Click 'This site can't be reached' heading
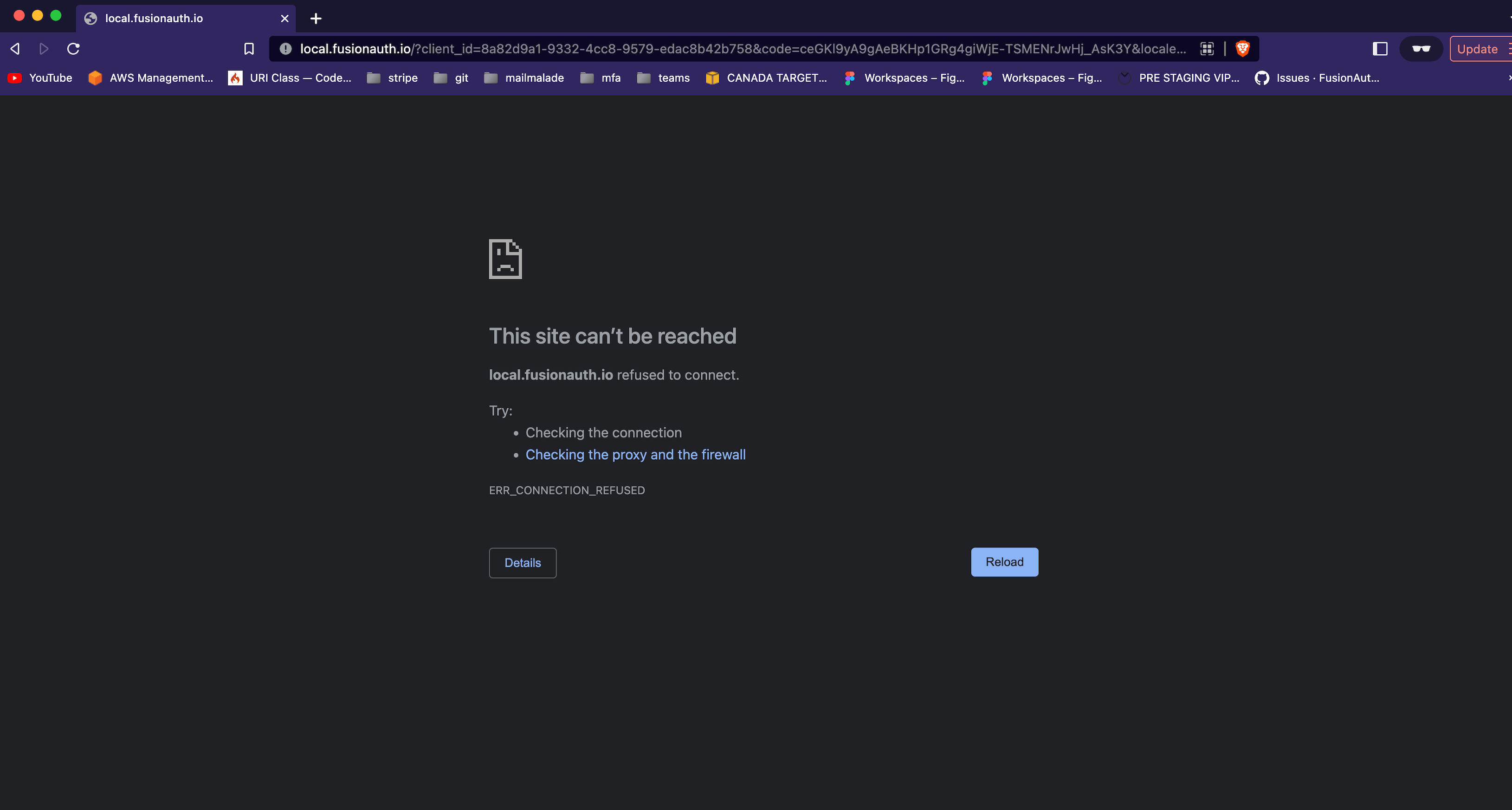Image resolution: width=1512 pixels, height=810 pixels. tap(612, 336)
